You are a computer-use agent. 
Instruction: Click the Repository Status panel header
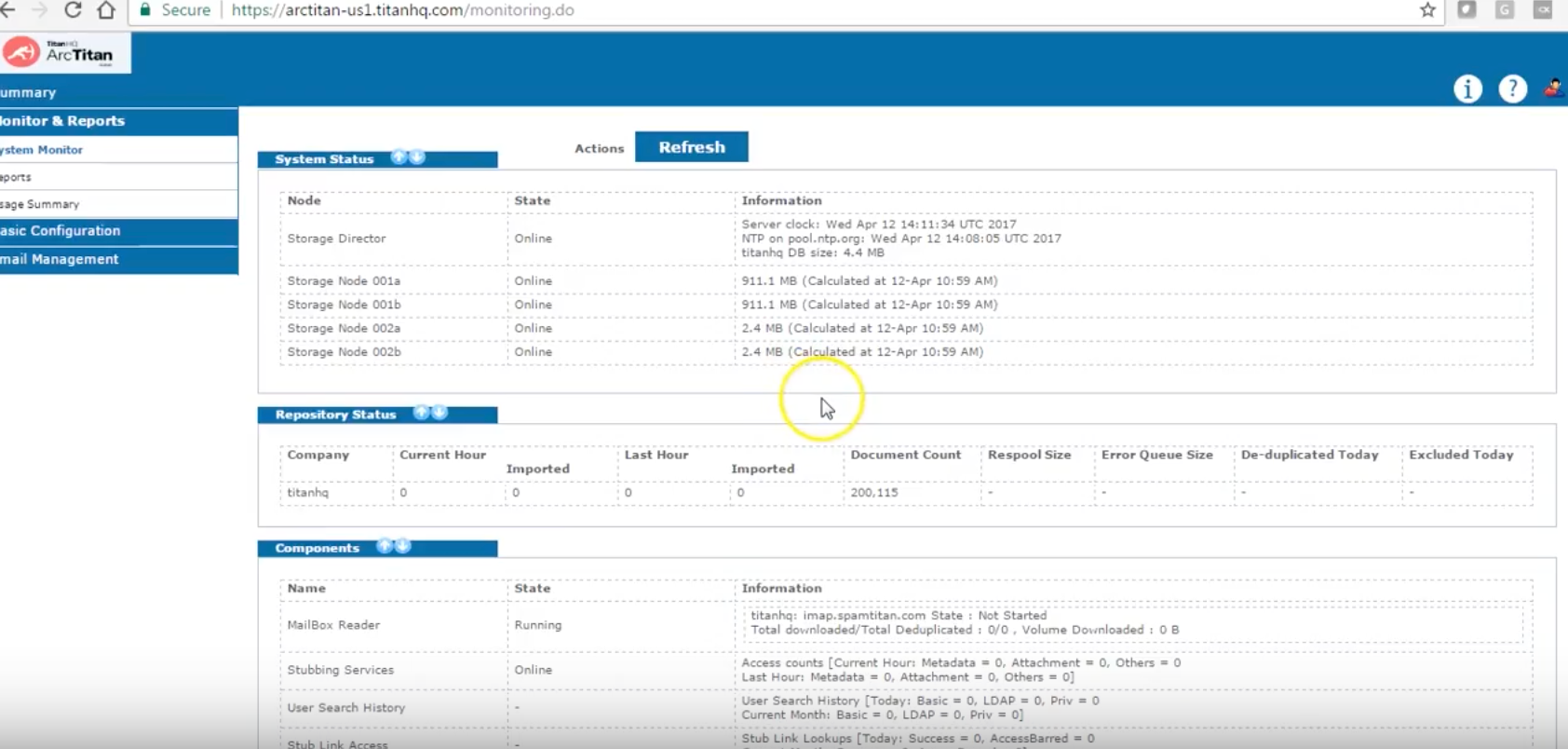(x=377, y=415)
